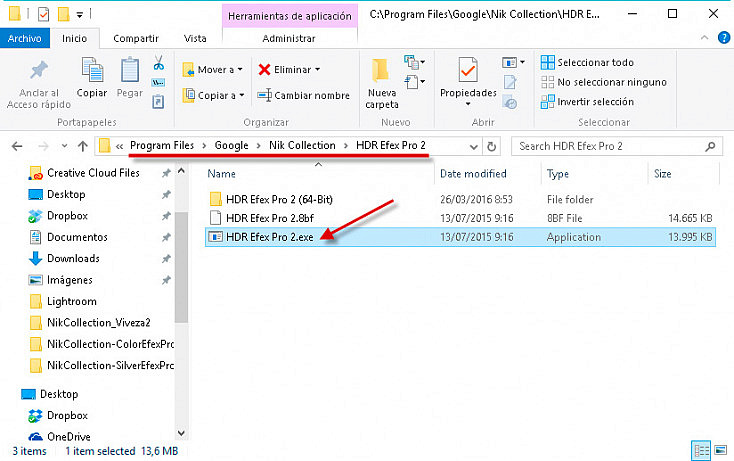Click the Pegar paste button
The image size is (734, 461).
(x=130, y=78)
